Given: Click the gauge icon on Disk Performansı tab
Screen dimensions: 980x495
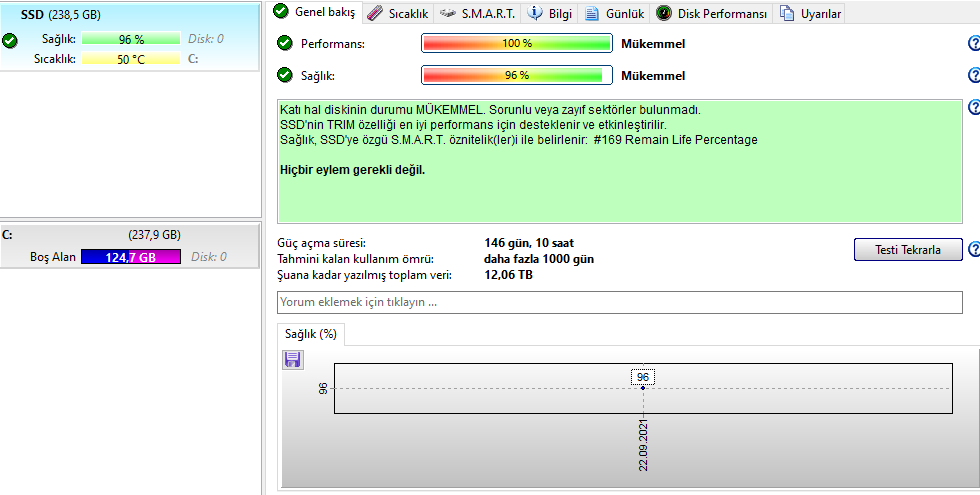Looking at the screenshot, I should (x=664, y=13).
